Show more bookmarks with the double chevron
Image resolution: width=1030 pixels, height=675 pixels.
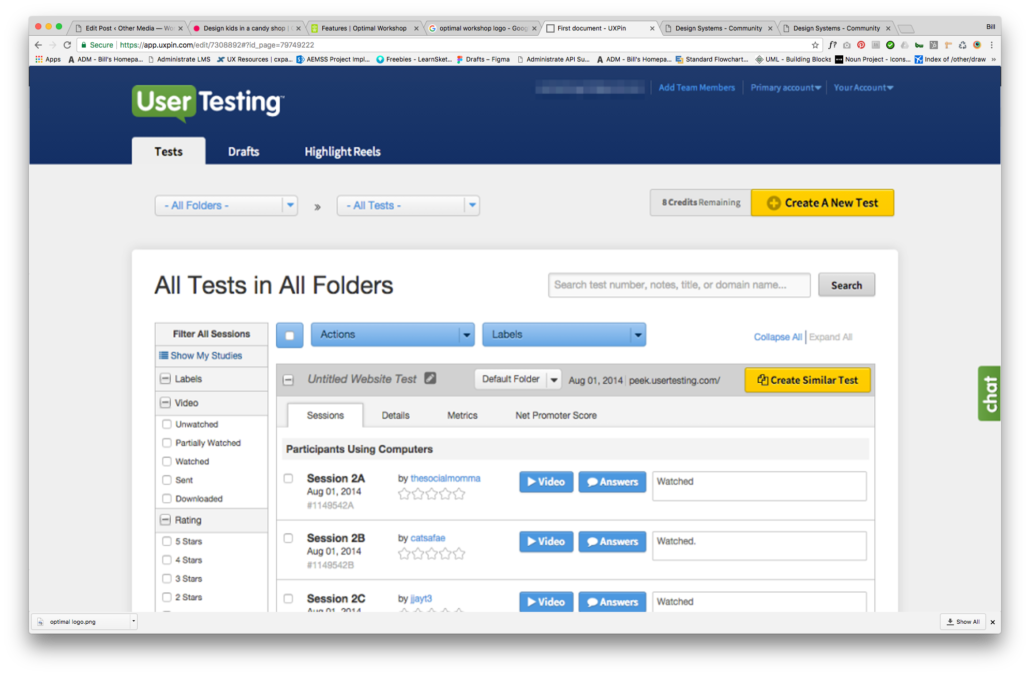(x=993, y=60)
